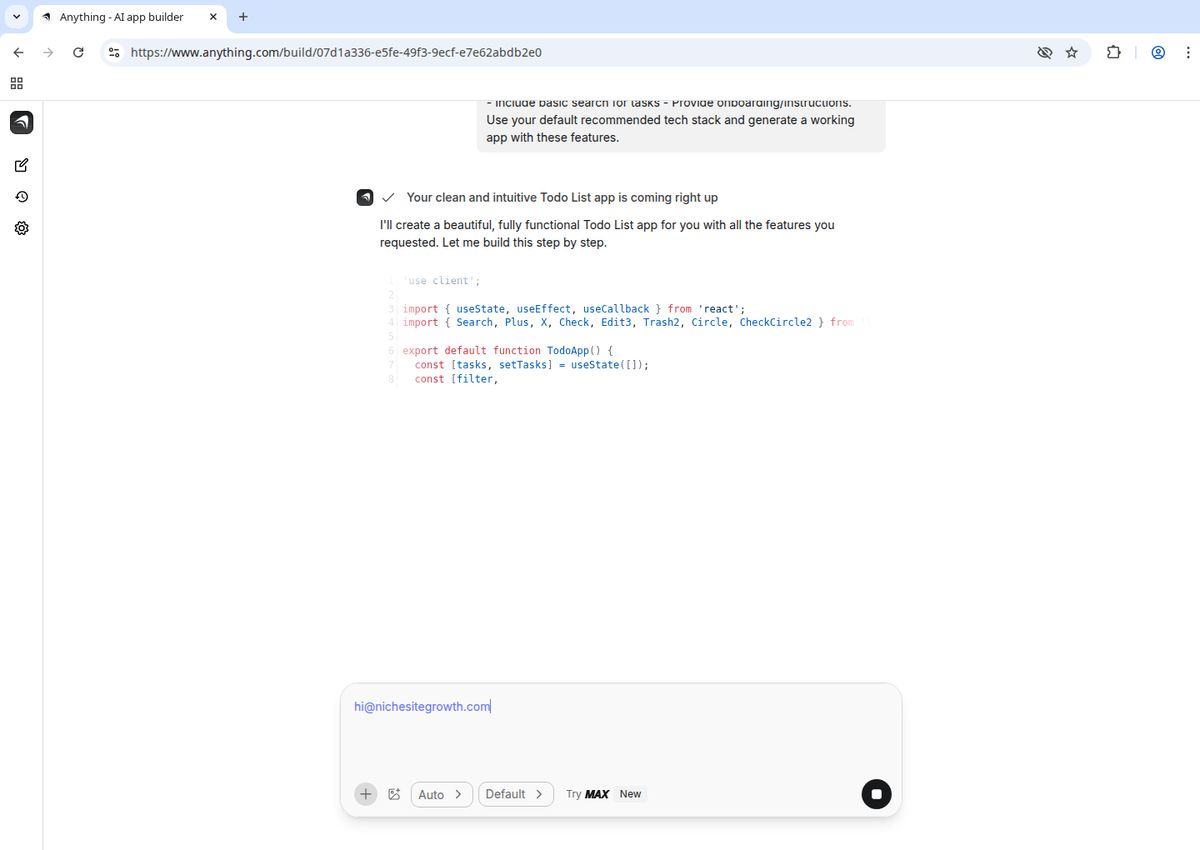View site information in the address bar
The image size is (1200, 850).
(x=113, y=52)
